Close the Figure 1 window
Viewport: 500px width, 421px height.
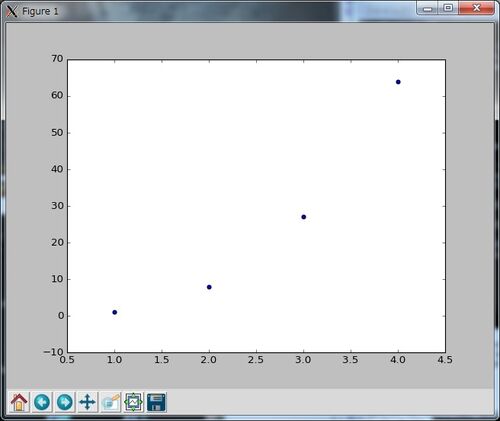[x=477, y=8]
